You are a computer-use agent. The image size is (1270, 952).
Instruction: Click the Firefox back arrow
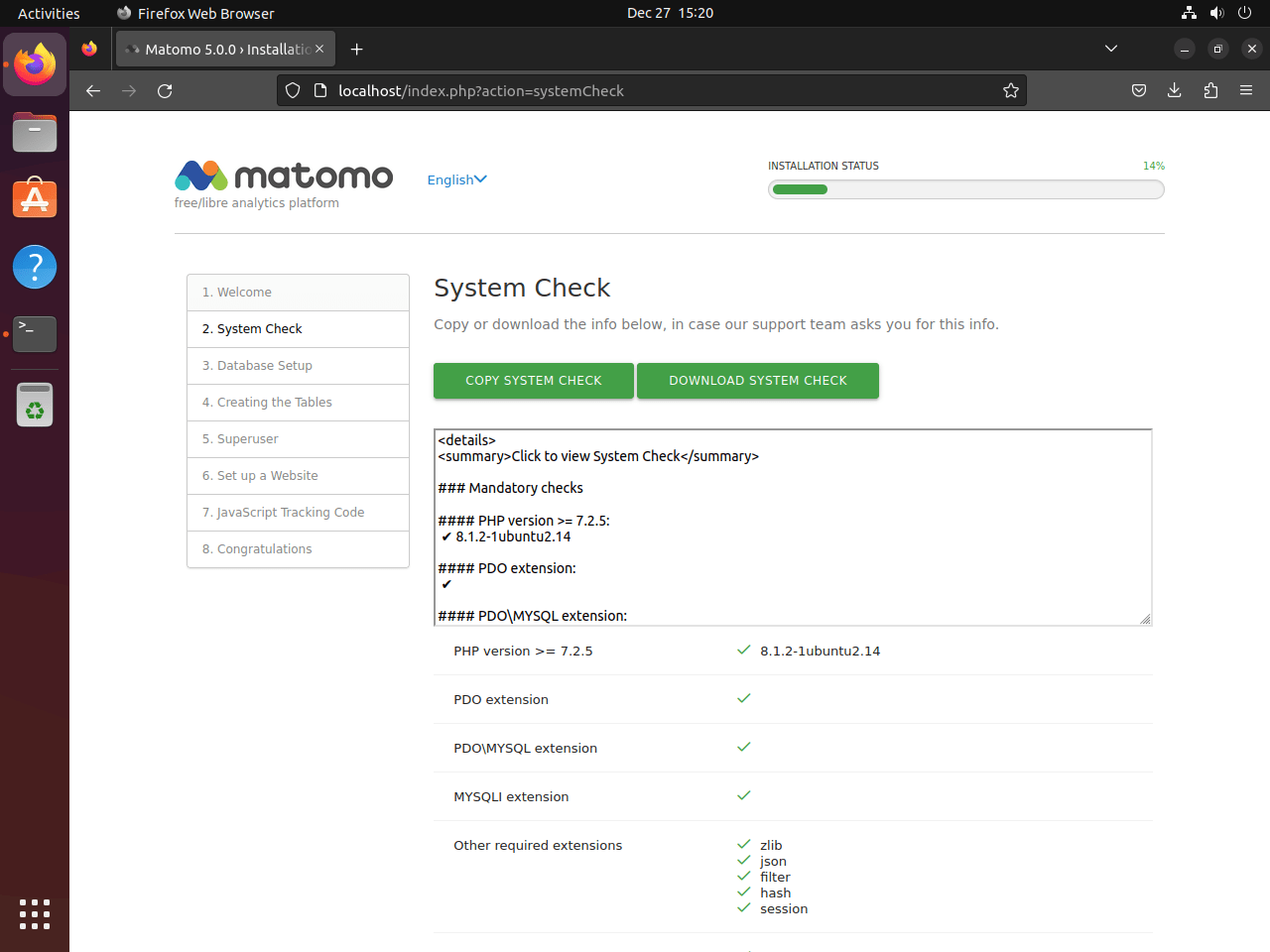pyautogui.click(x=93, y=90)
